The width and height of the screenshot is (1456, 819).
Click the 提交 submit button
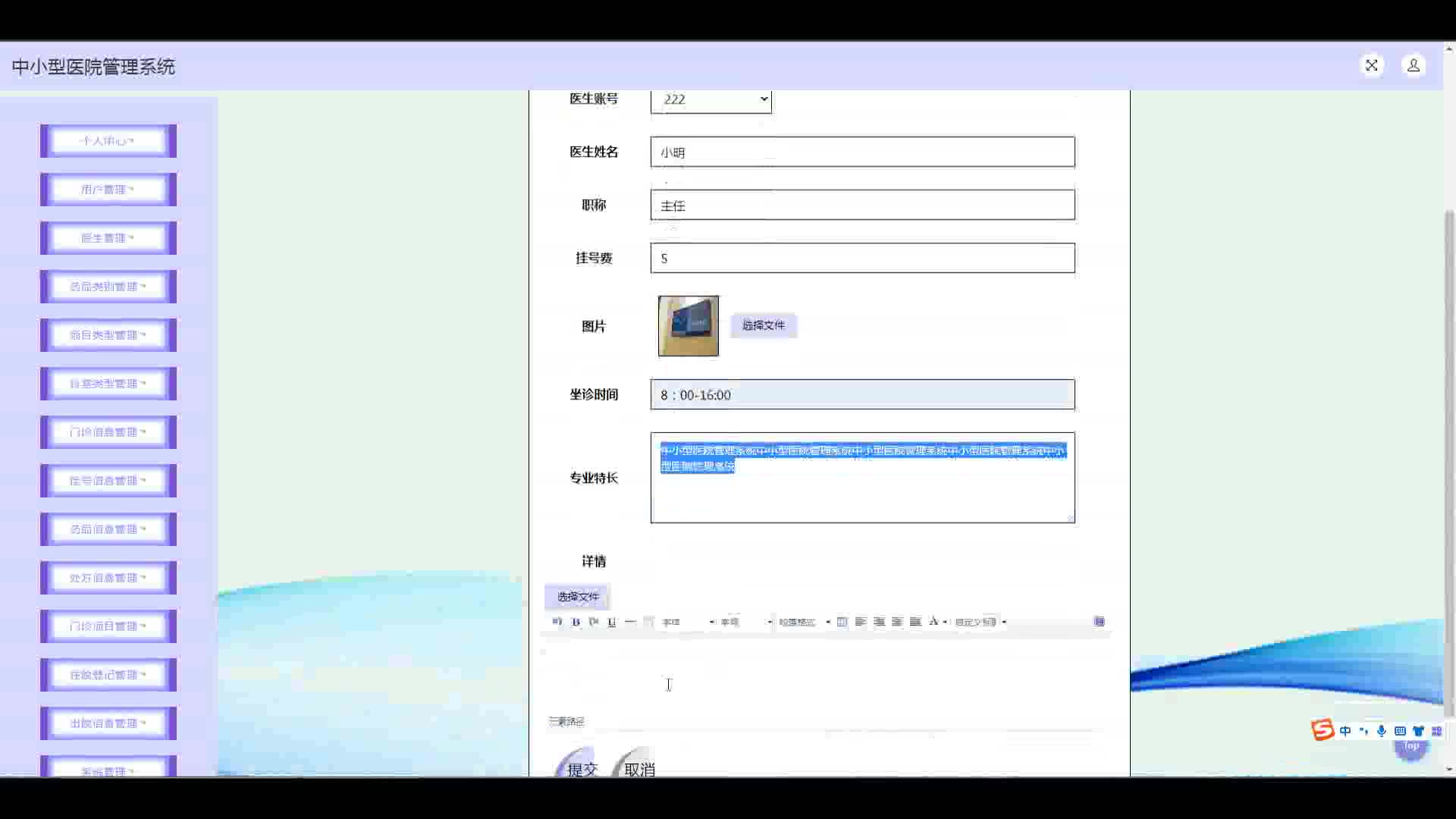coord(582,767)
